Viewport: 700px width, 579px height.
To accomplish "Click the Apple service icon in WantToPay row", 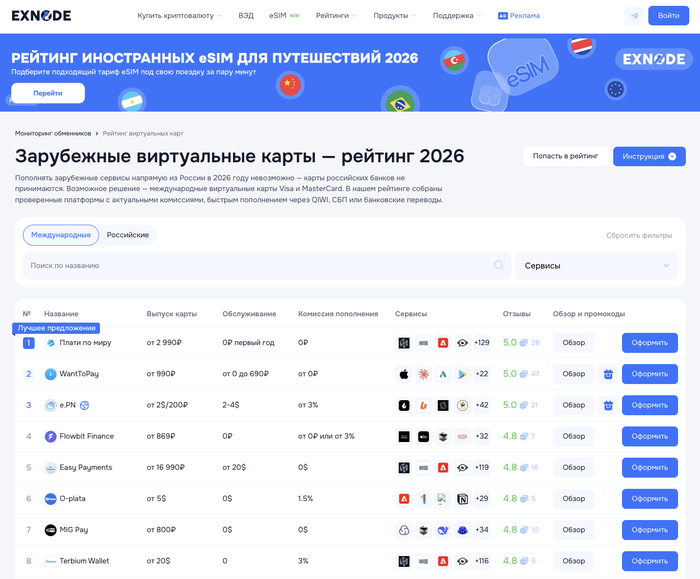I will tap(404, 374).
